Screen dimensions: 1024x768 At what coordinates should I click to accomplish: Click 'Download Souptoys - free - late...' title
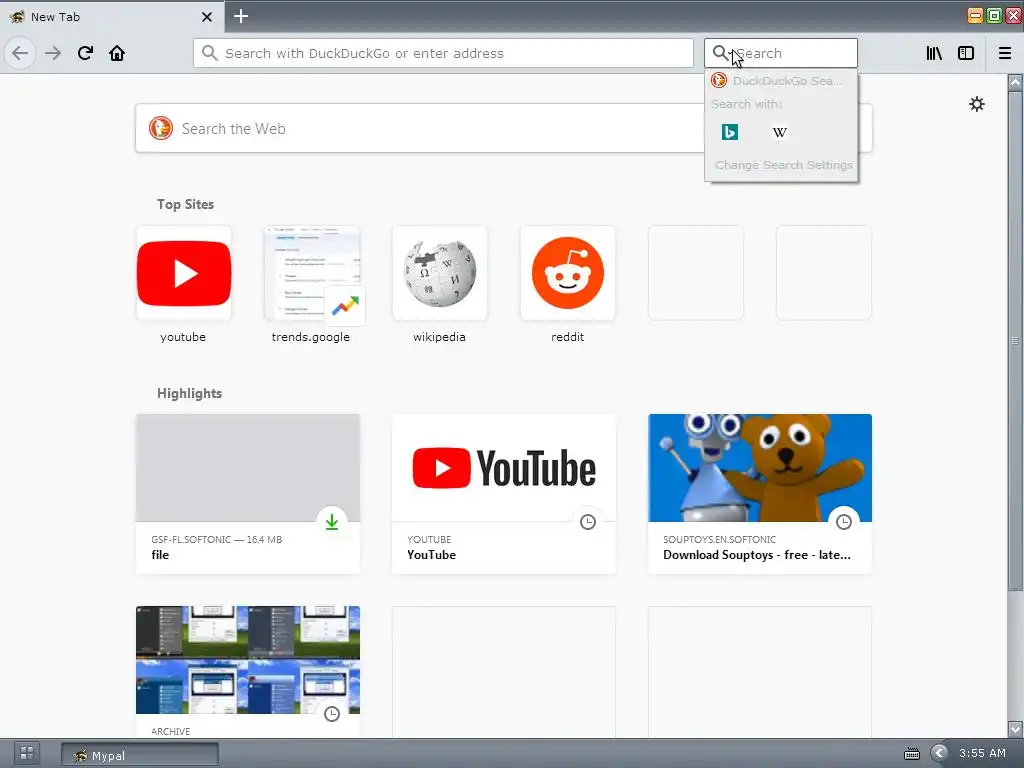tap(757, 555)
